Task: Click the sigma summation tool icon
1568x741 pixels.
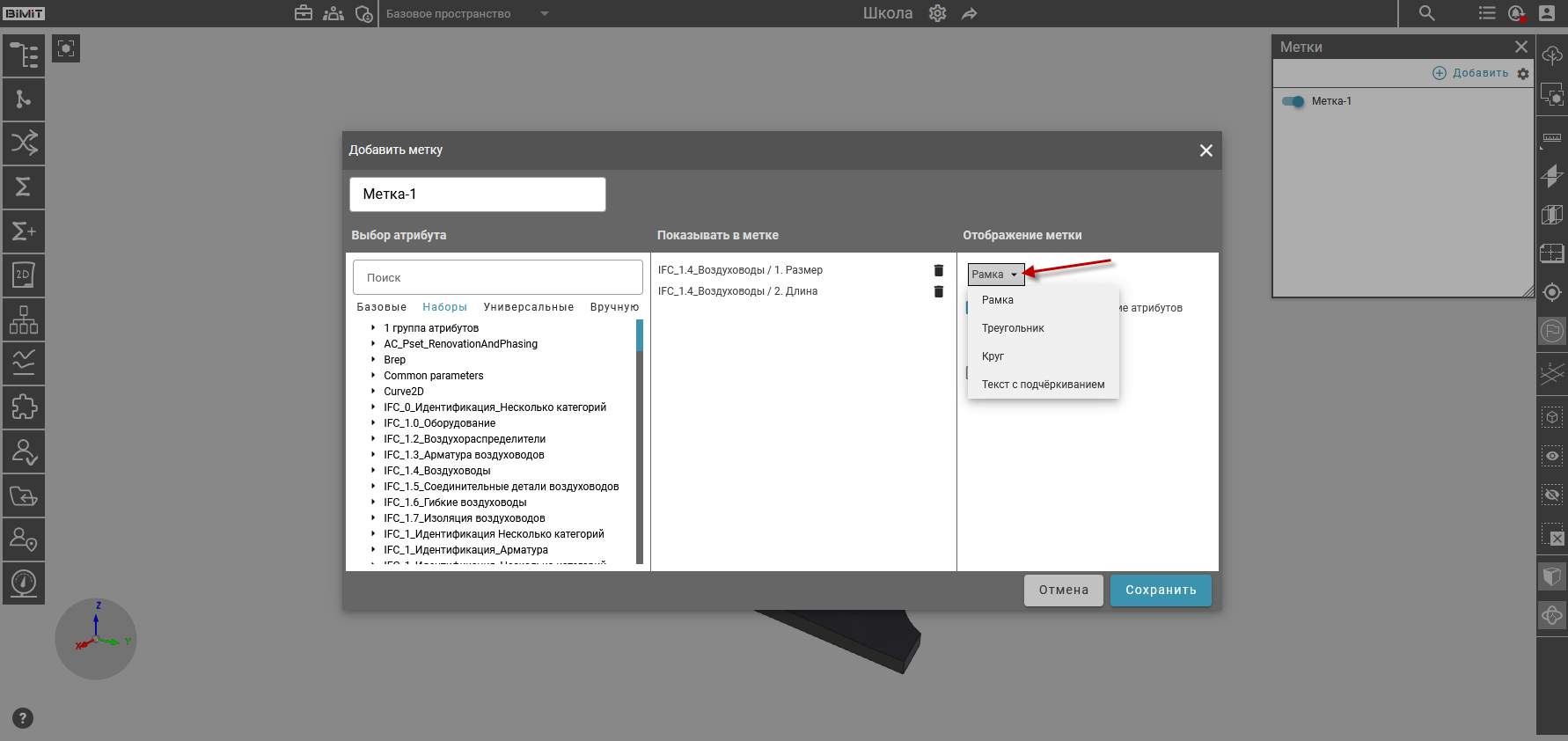Action: [x=24, y=187]
